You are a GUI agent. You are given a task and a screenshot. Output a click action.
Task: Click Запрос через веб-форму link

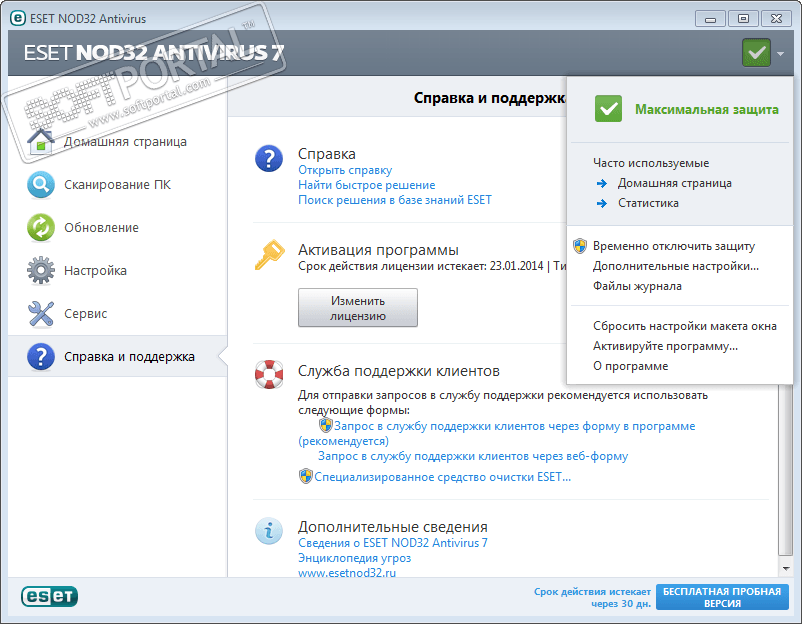(473, 456)
